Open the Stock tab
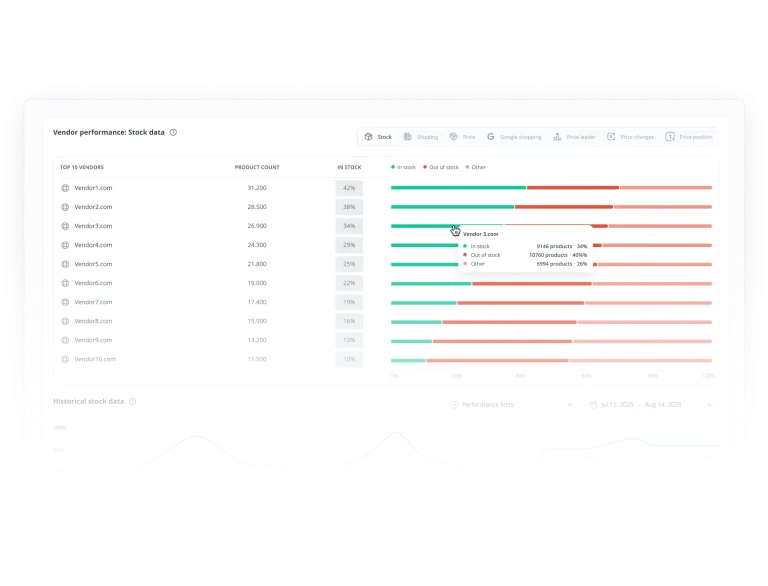 (378, 137)
